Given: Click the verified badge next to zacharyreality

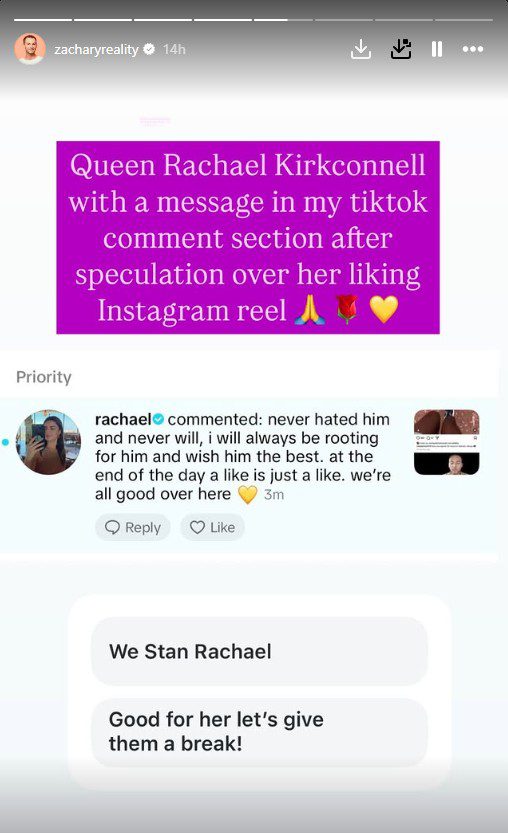Looking at the screenshot, I should (x=149, y=49).
